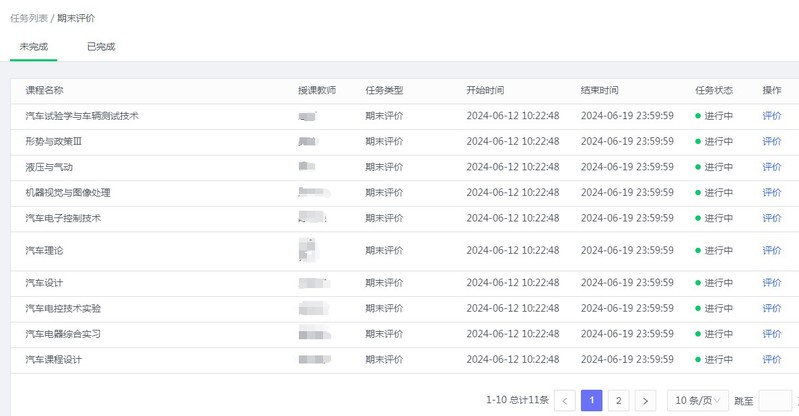
Task: Click 任务列表 breadcrumb link
Action: click(29, 18)
